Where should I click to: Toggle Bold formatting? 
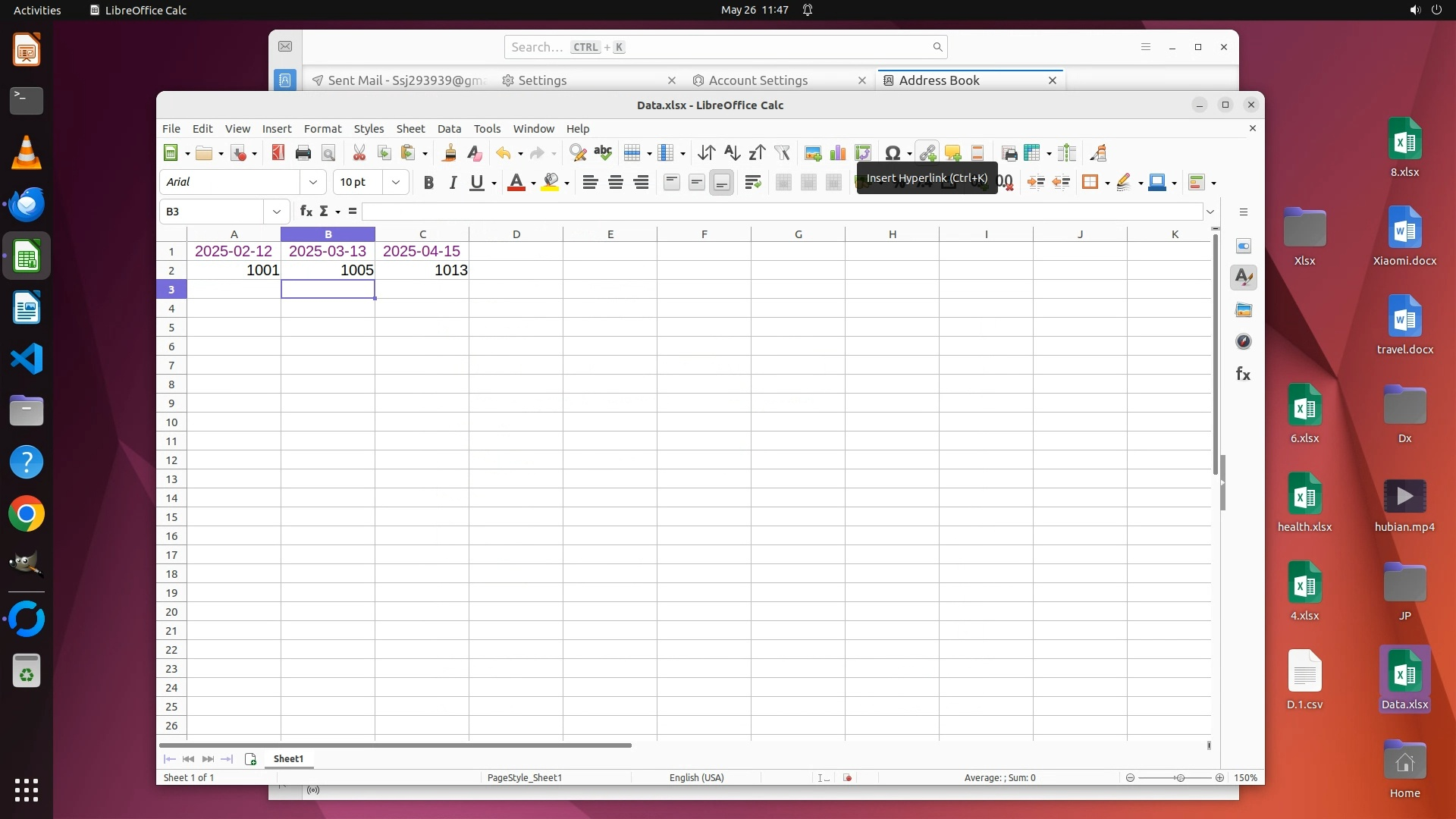pos(428,183)
